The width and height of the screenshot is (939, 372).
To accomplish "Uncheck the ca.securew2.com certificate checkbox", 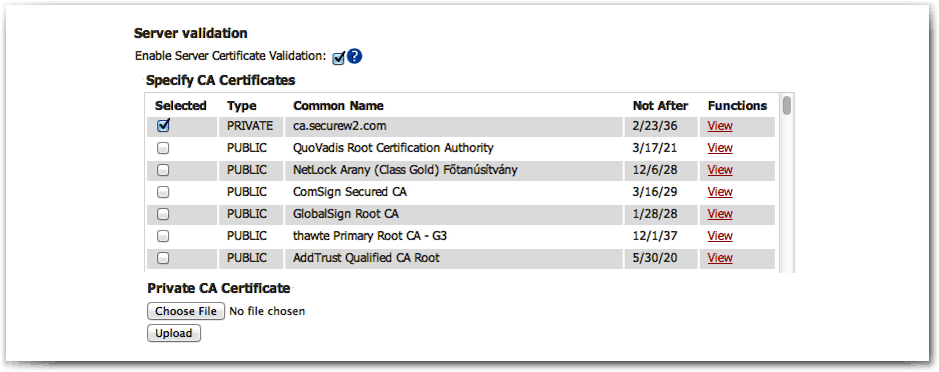I will [163, 126].
